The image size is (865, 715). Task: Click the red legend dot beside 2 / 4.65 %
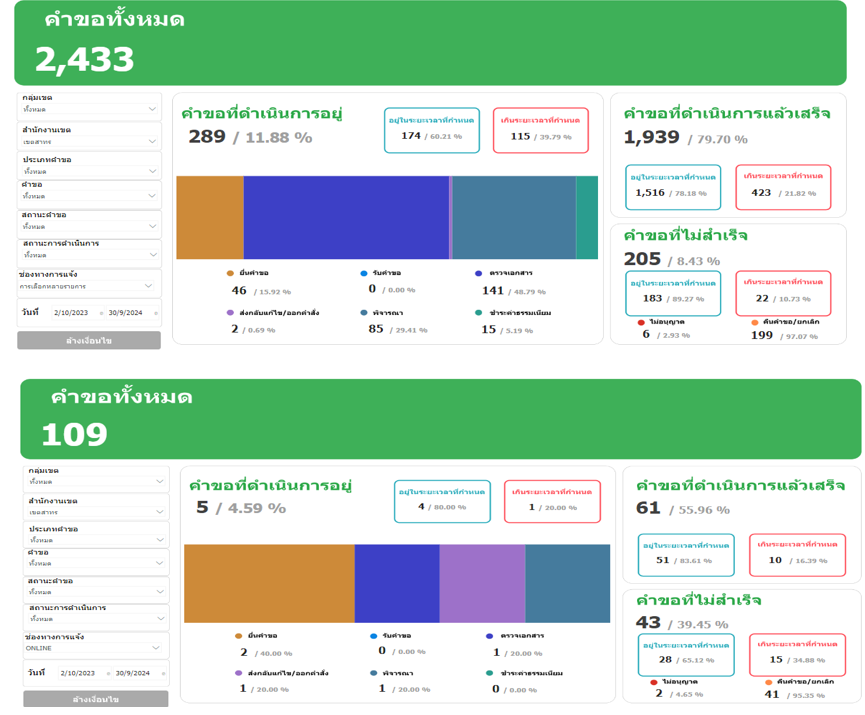(x=654, y=681)
